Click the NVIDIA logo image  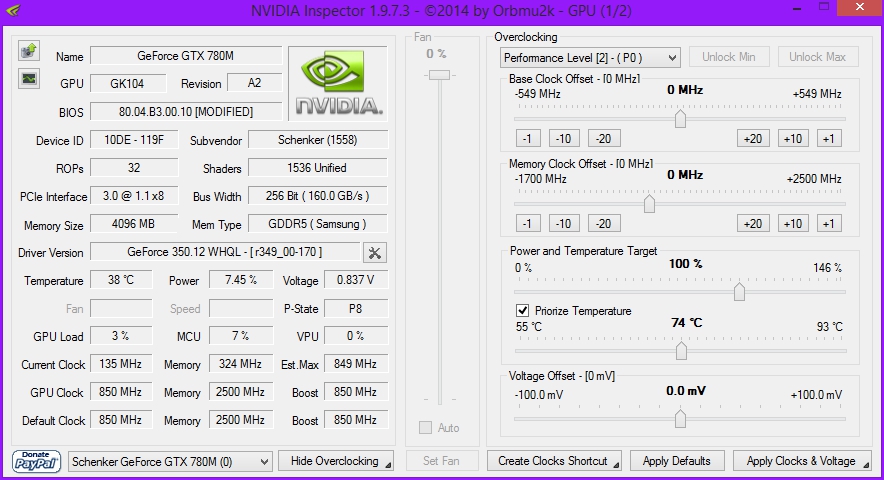(x=338, y=83)
